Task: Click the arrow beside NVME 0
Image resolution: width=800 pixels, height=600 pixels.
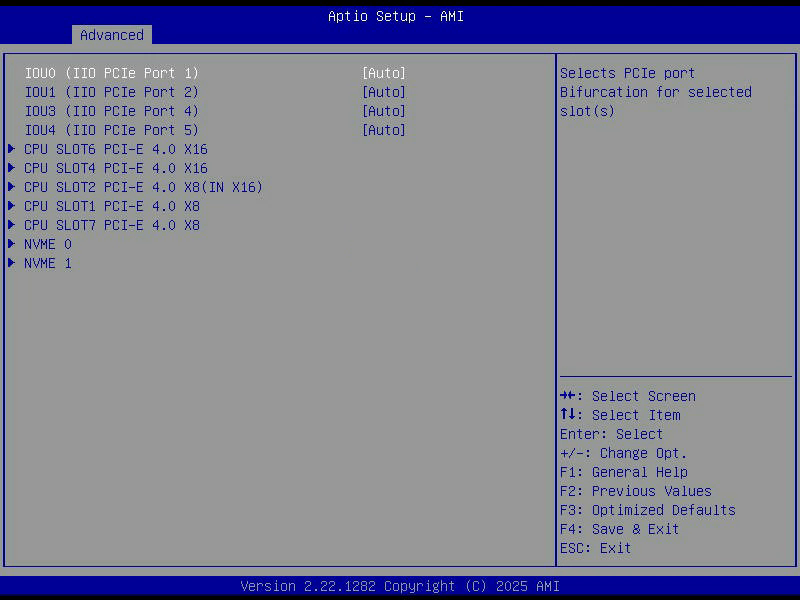Action: click(11, 244)
